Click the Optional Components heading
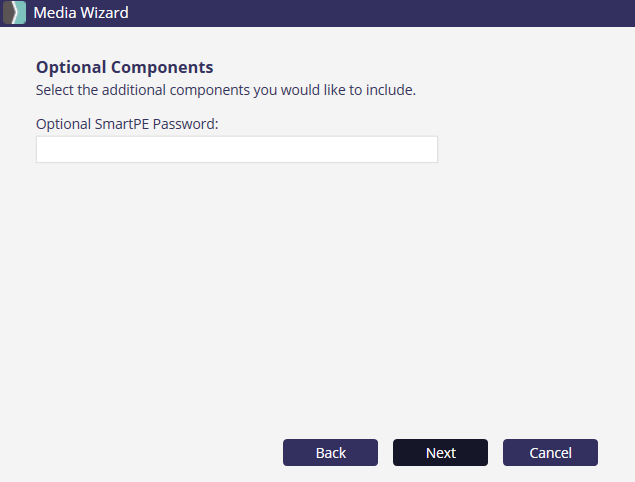635x482 pixels. click(x=125, y=68)
